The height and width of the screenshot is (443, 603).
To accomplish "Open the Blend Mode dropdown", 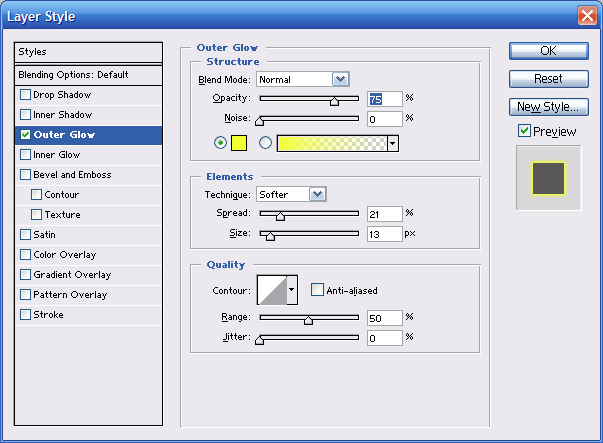I will click(x=340, y=79).
